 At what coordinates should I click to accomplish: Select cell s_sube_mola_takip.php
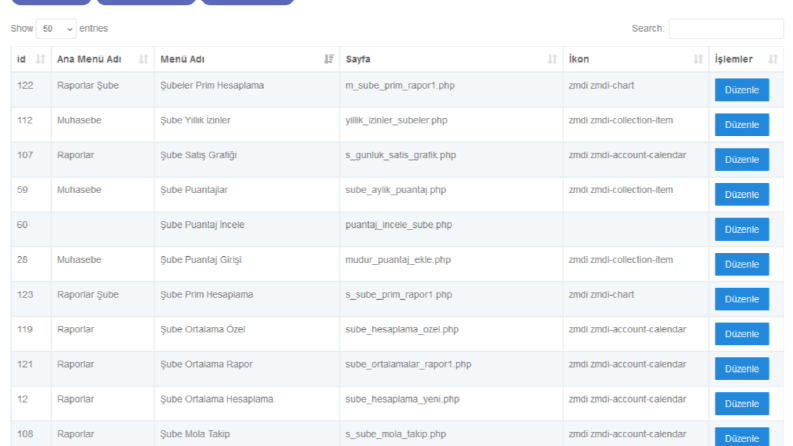395,434
